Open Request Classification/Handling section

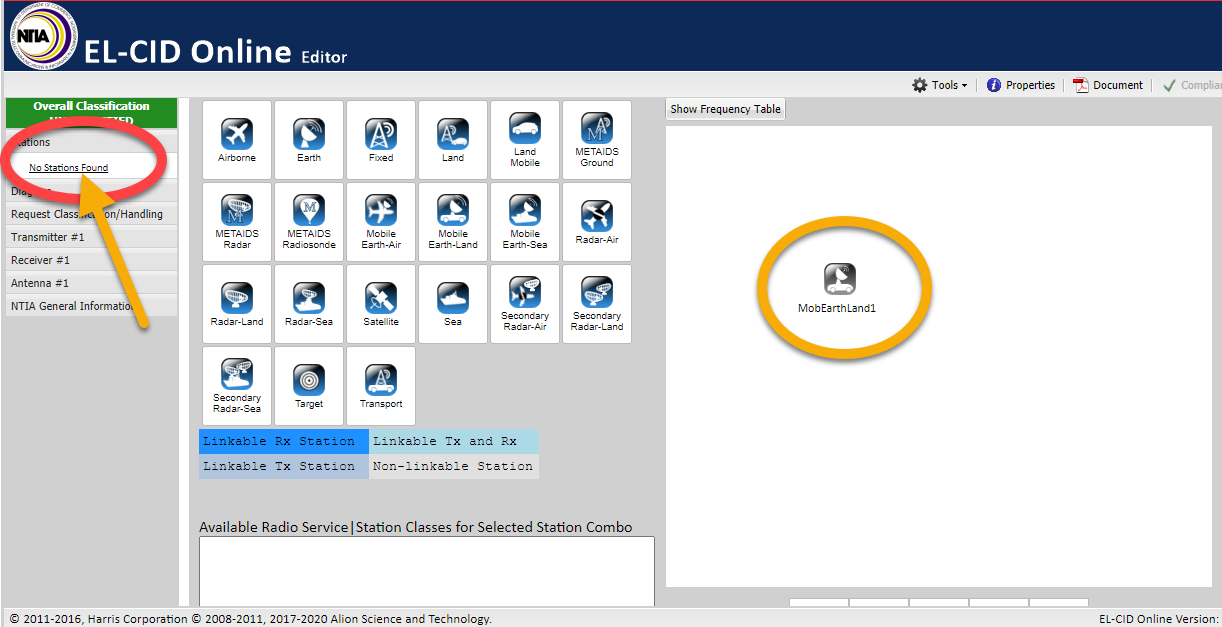tap(90, 214)
